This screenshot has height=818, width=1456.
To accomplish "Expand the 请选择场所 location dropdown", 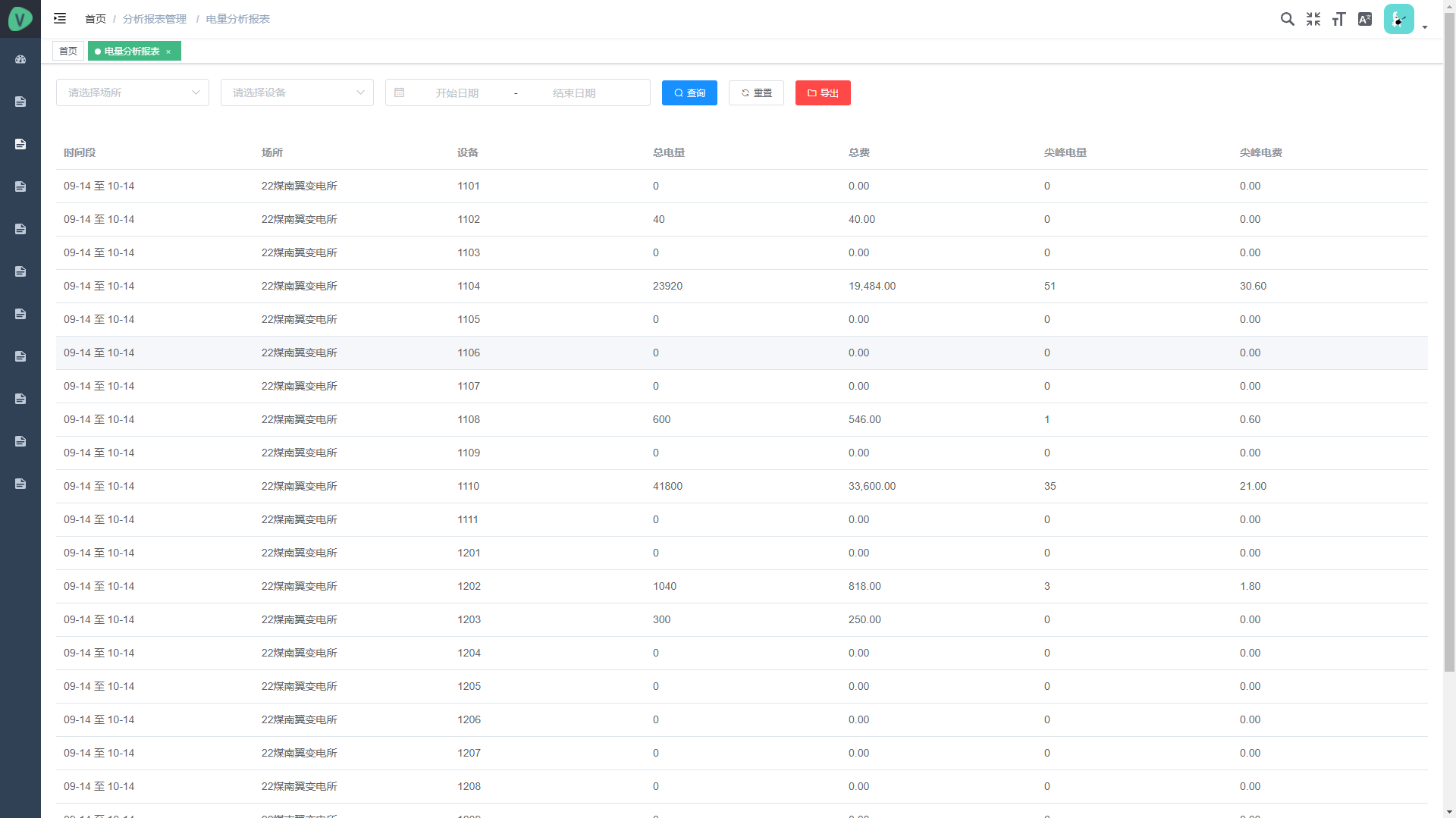I will click(x=133, y=92).
